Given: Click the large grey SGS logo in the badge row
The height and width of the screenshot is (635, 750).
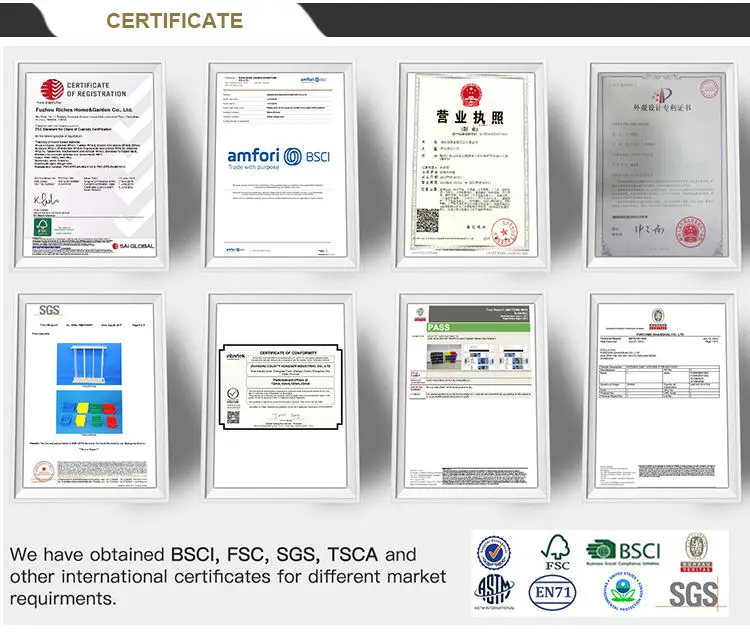Looking at the screenshot, I should point(693,594).
